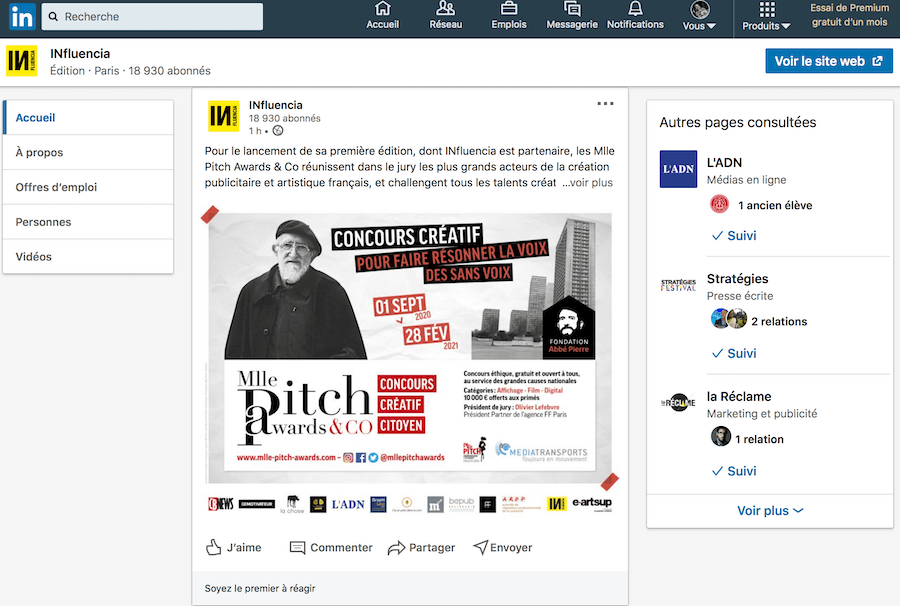Unfollow L'ADN via the Suivi toggle
The image size is (900, 606).
point(734,236)
